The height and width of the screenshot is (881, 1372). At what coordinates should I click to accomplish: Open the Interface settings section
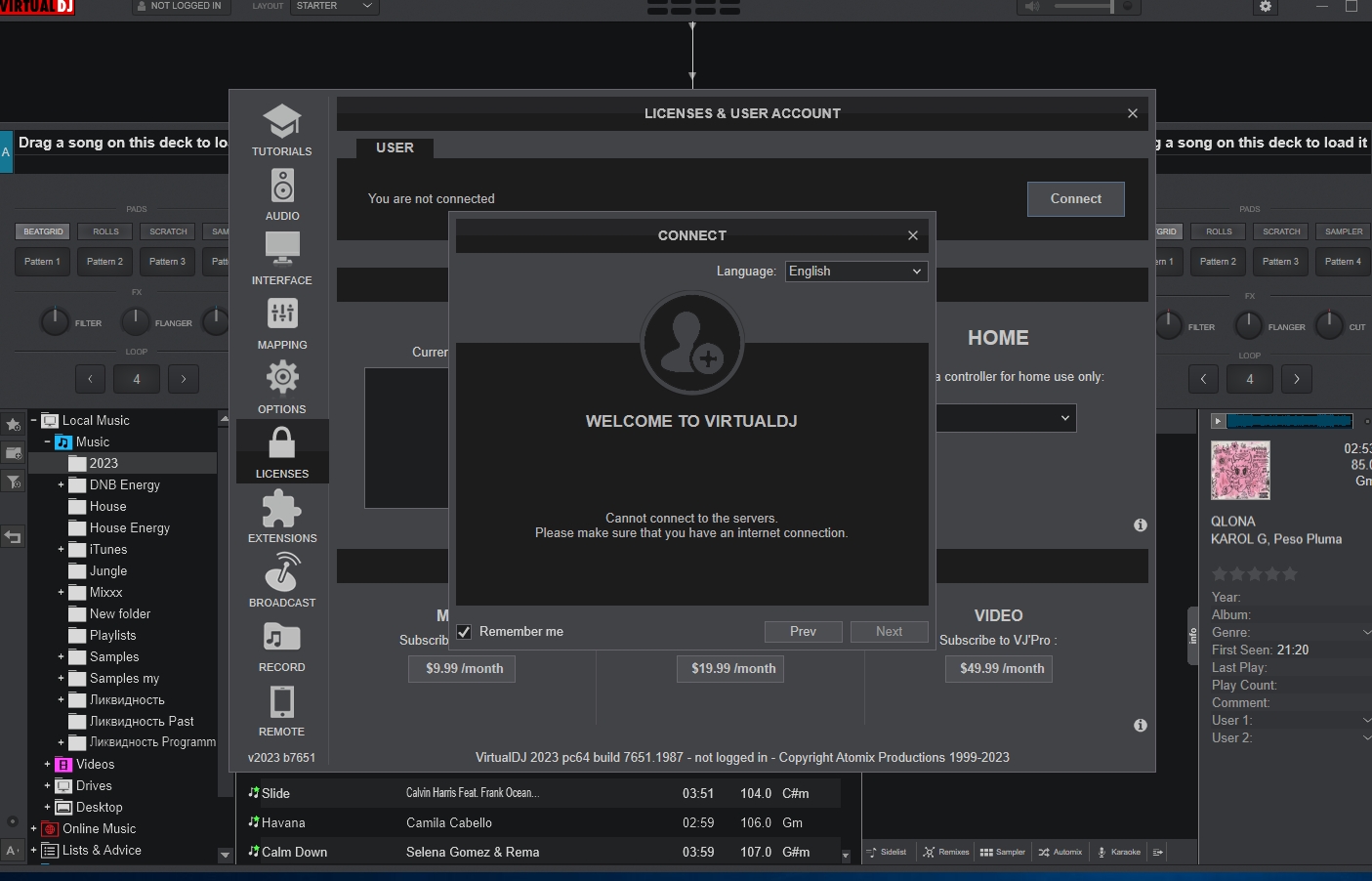(281, 258)
